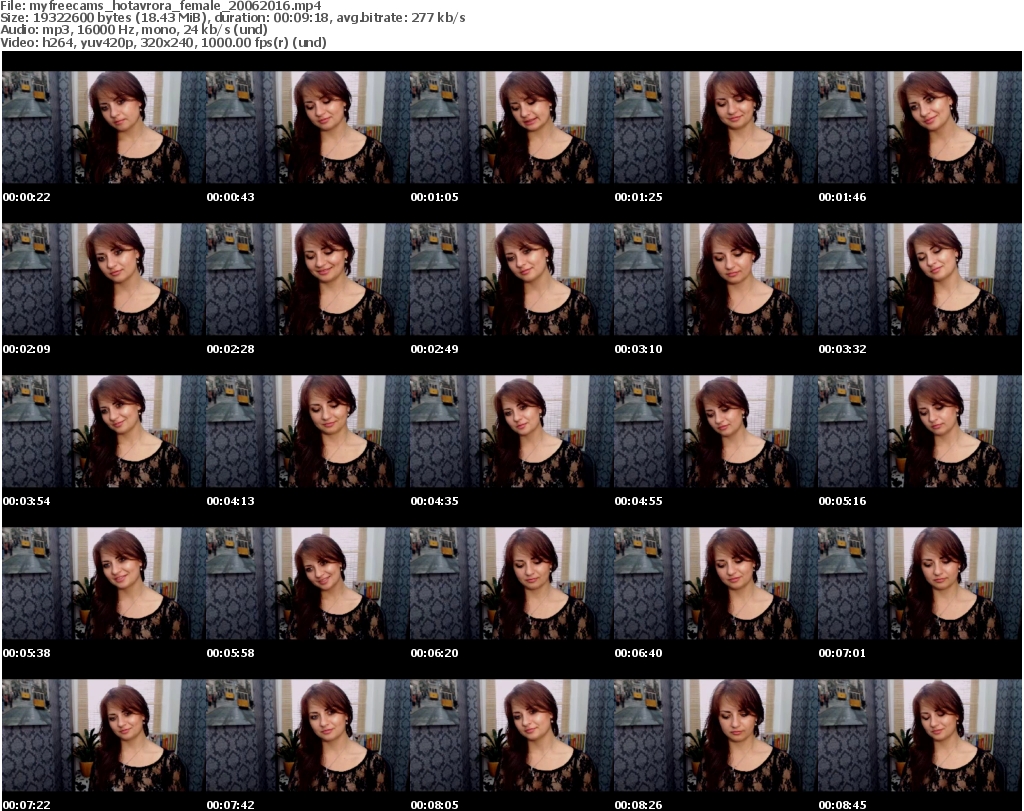Click the thumbnail stamped 00:00:22
1024x811 pixels.
pyautogui.click(x=104, y=127)
